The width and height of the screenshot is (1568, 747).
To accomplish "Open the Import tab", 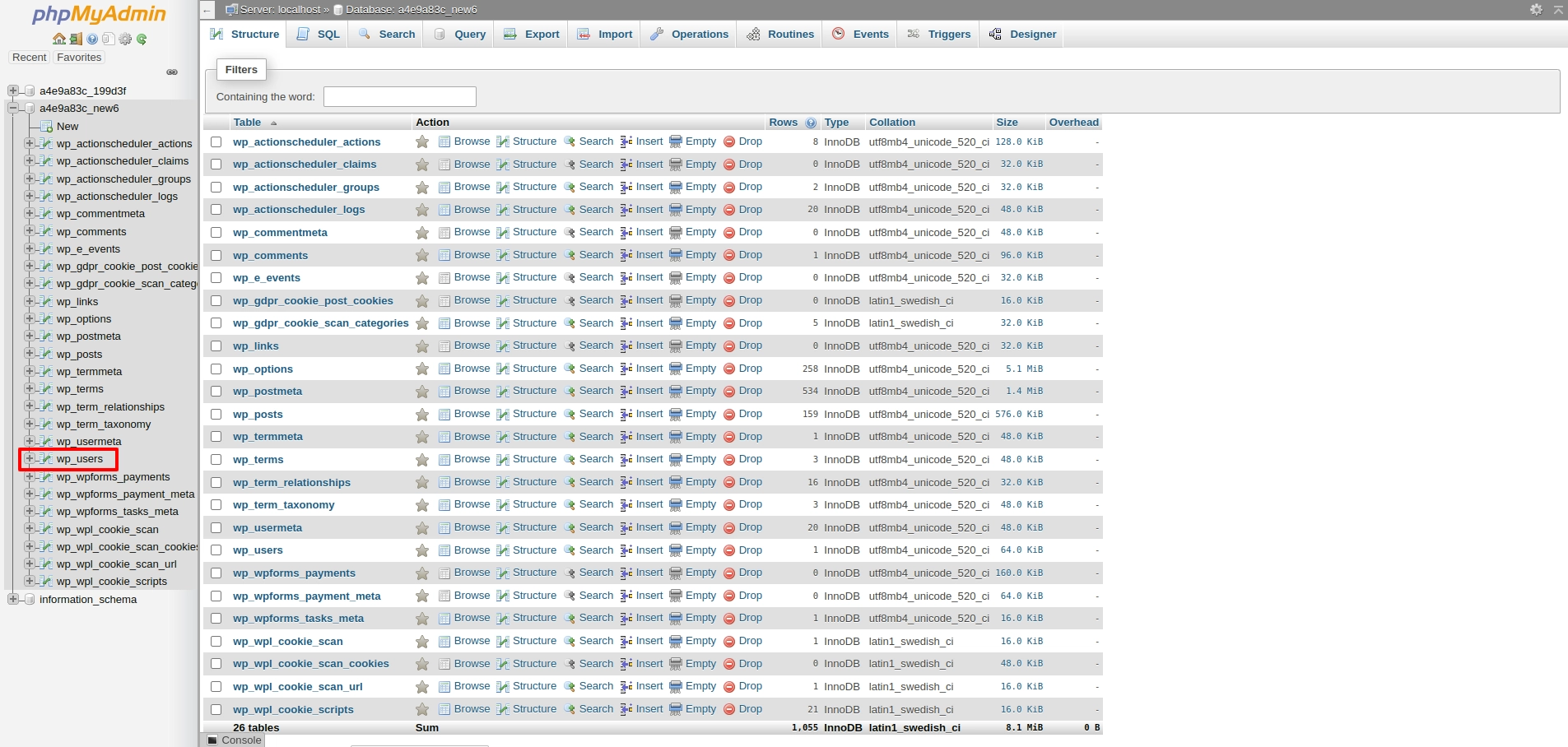I will pyautogui.click(x=605, y=35).
